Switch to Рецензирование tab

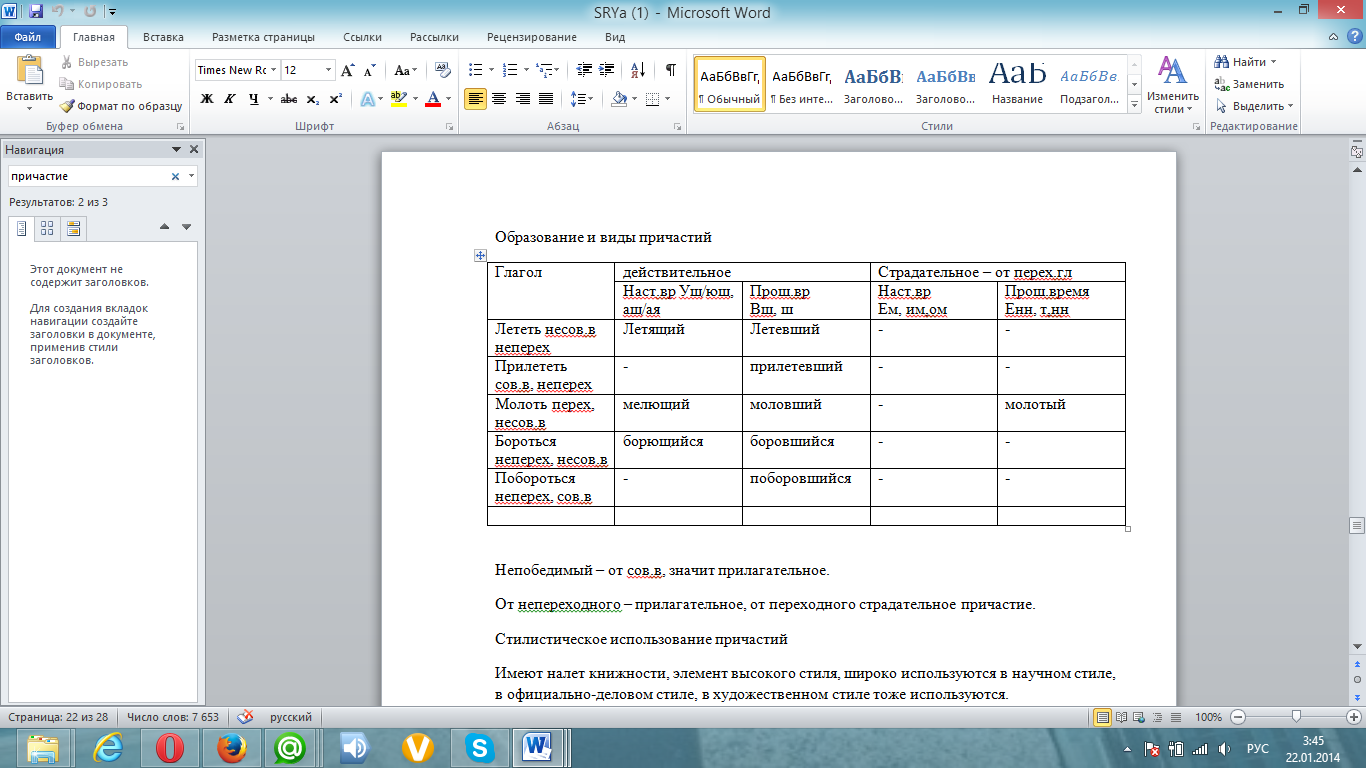pyautogui.click(x=531, y=37)
